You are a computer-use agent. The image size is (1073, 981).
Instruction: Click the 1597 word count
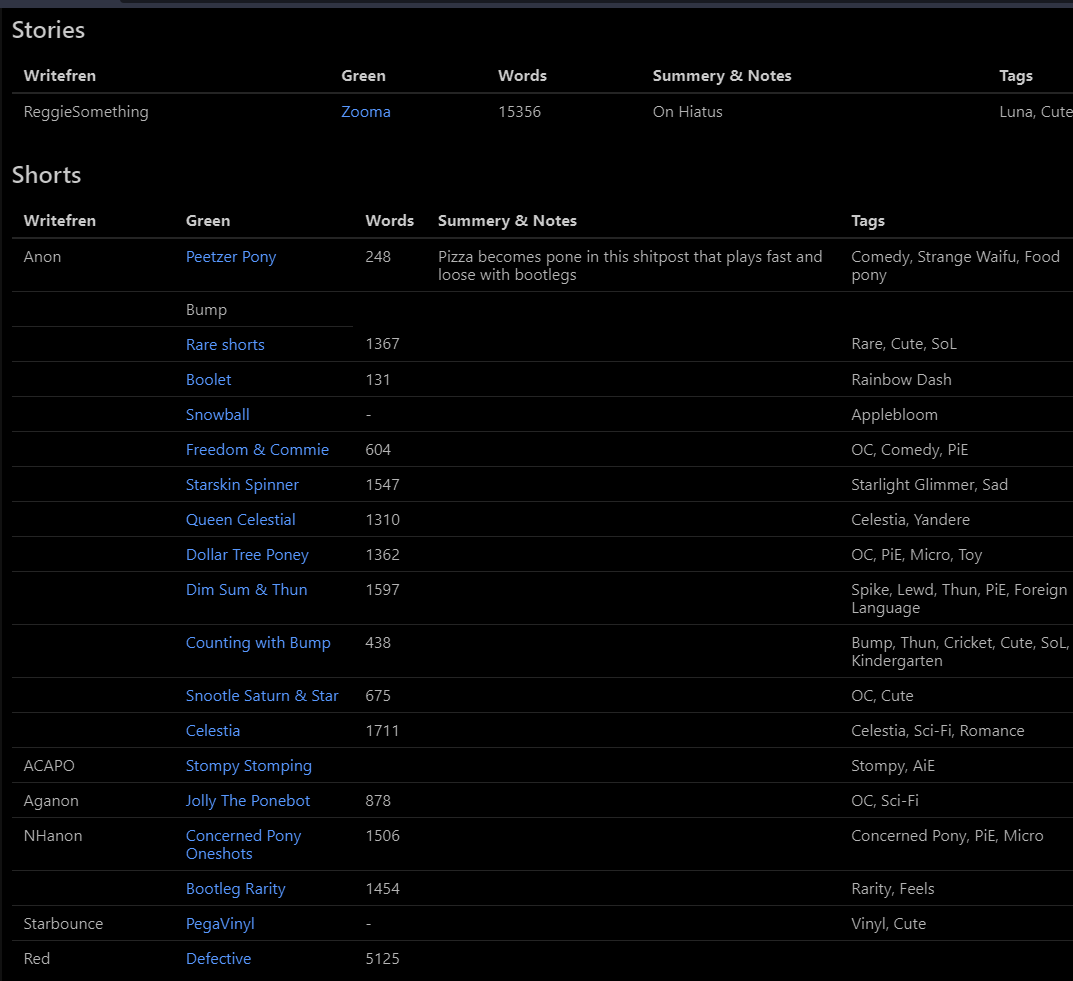(383, 589)
